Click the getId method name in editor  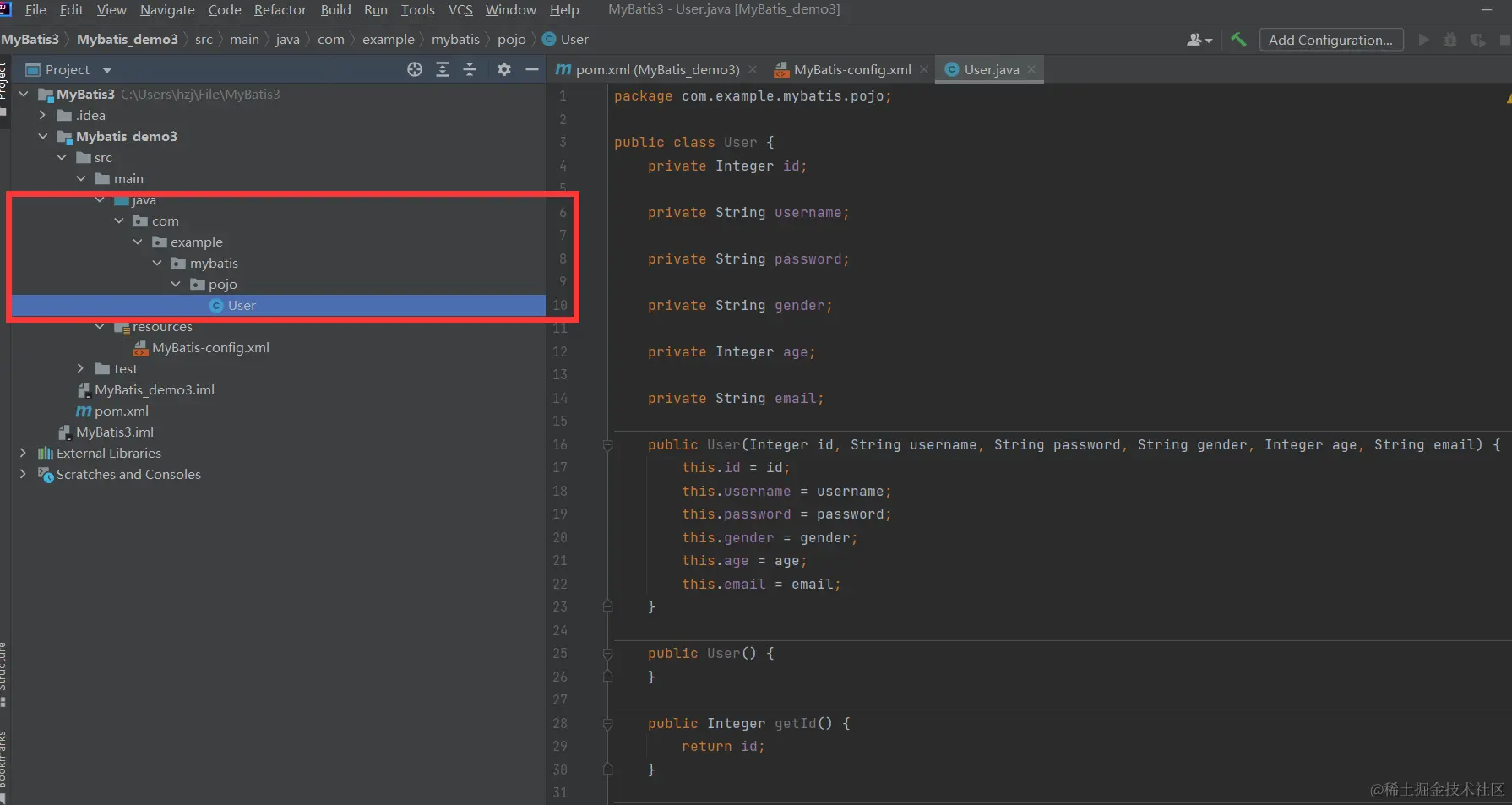click(x=795, y=723)
